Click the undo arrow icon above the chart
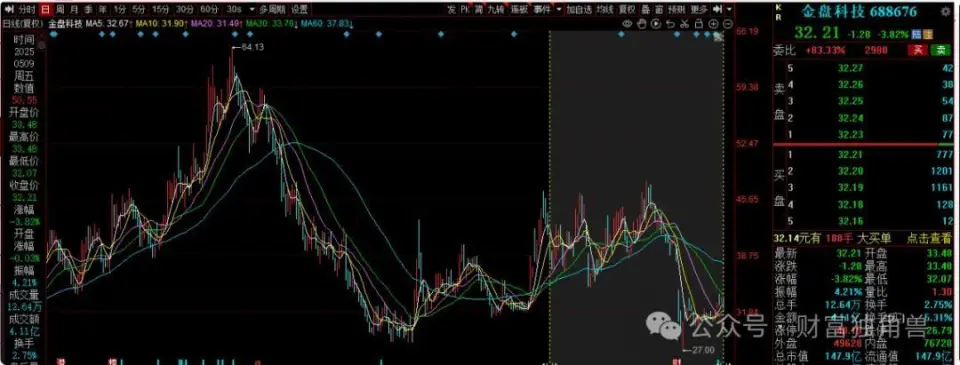Image resolution: width=960 pixels, height=365 pixels. point(670,23)
